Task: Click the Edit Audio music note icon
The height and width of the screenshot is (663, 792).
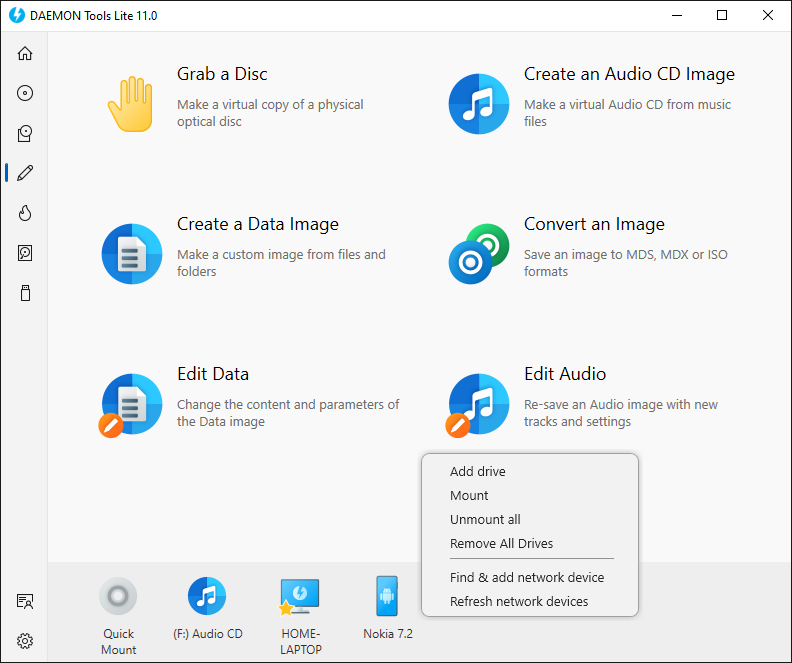Action: click(477, 405)
